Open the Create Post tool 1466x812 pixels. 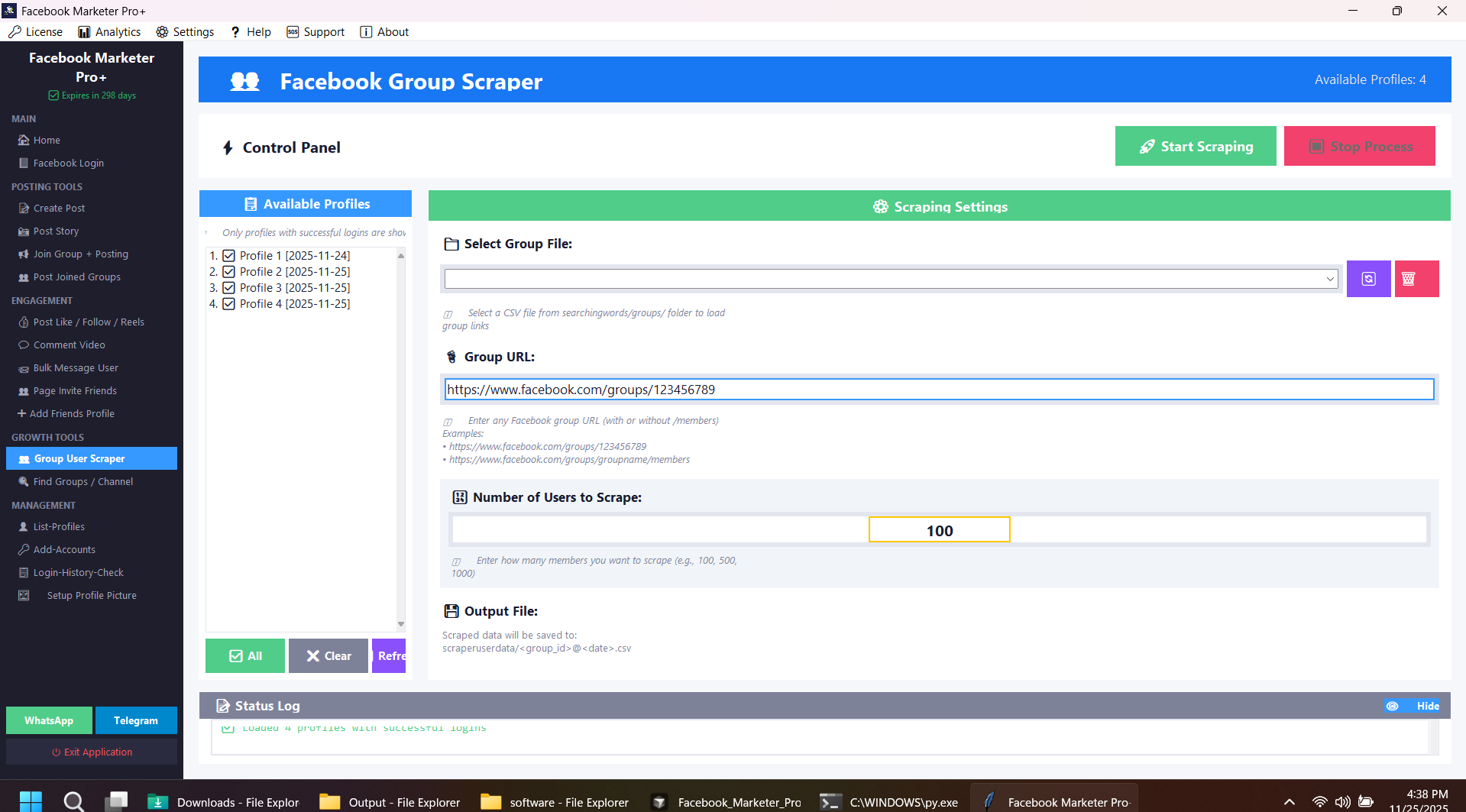pyautogui.click(x=59, y=208)
